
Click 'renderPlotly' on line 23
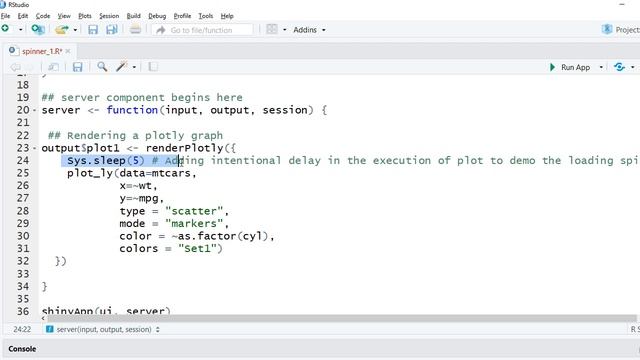coord(184,148)
